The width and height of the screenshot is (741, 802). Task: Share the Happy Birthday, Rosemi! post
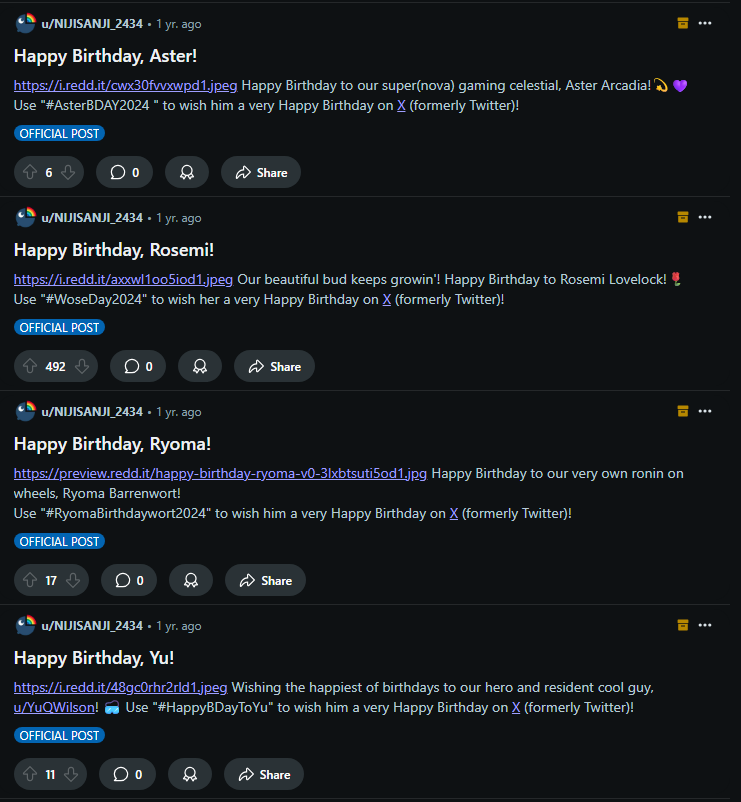point(274,366)
